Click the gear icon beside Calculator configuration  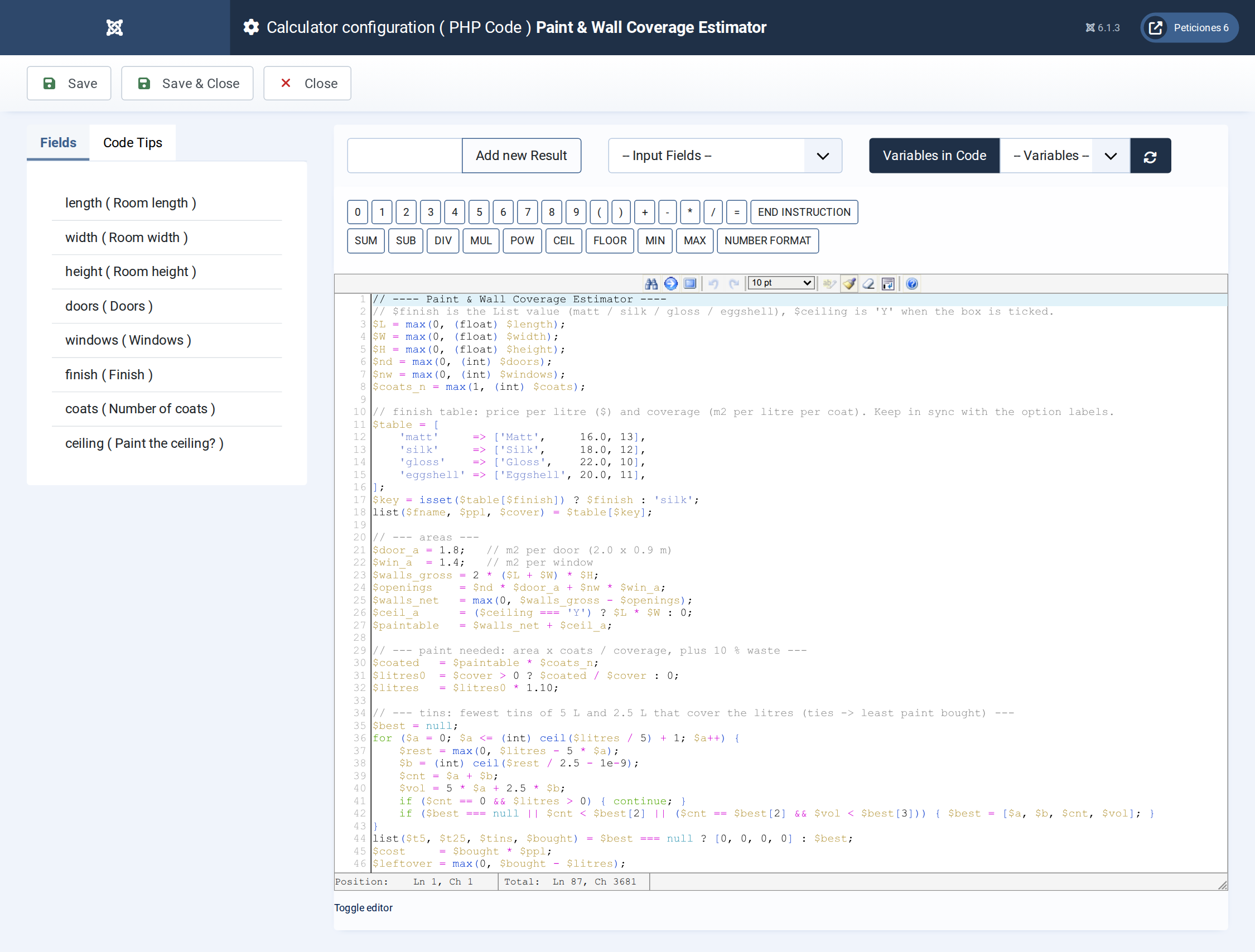tap(251, 27)
